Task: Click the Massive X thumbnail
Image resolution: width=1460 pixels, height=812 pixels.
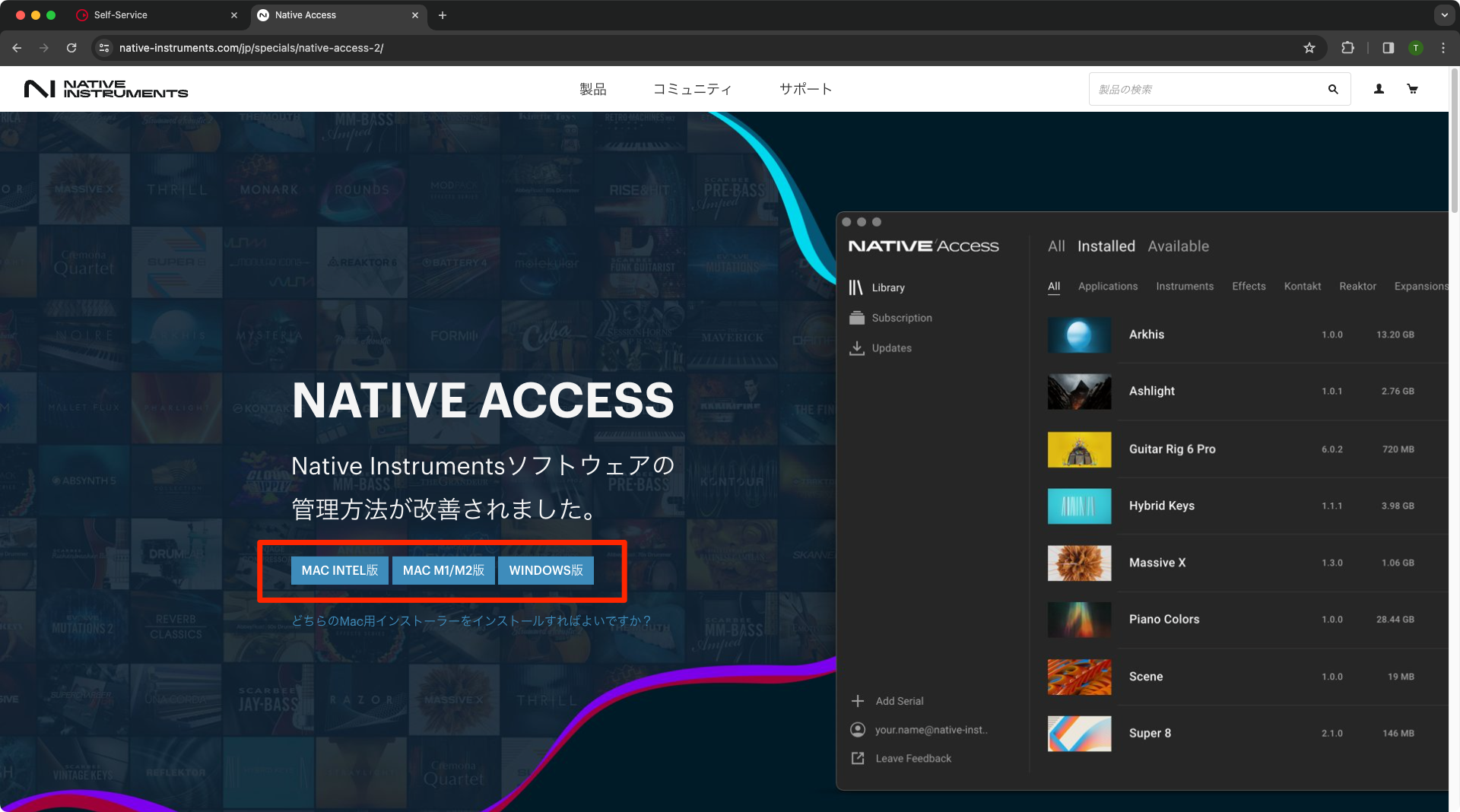Action: click(1079, 563)
